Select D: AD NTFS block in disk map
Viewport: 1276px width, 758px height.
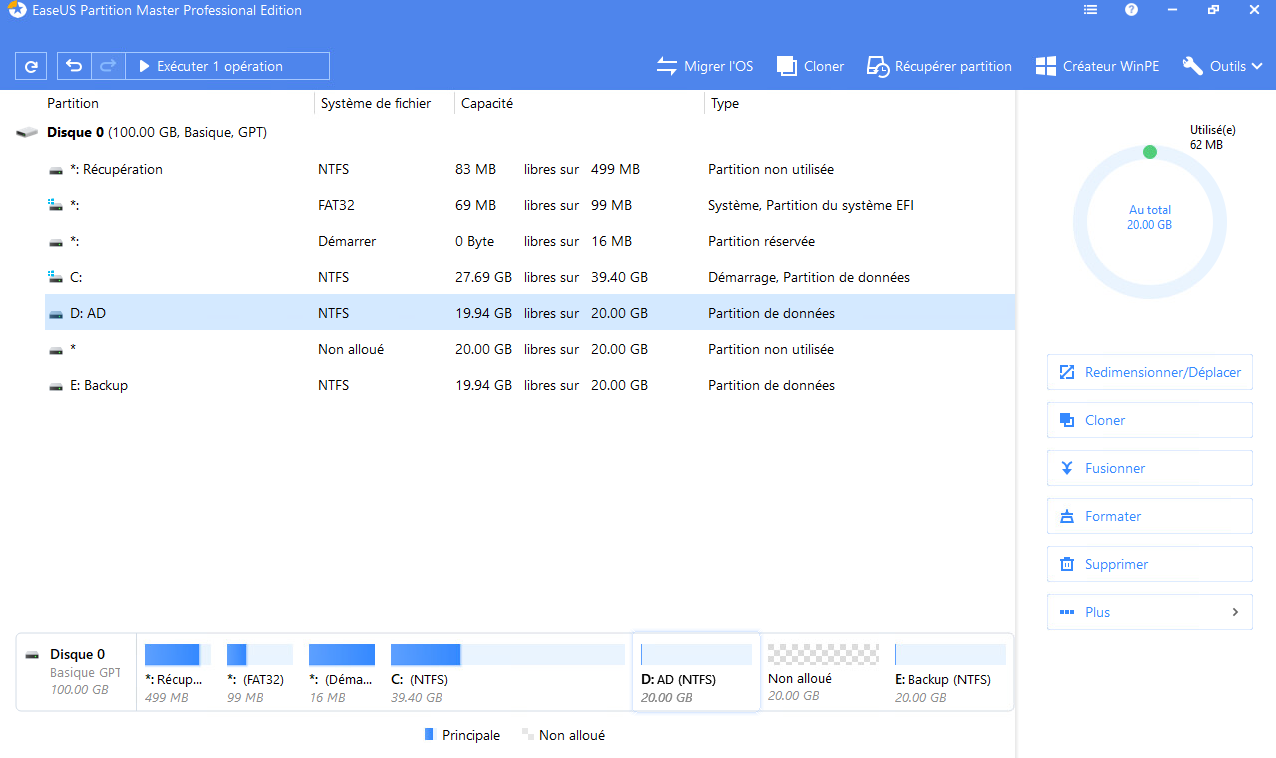[696, 672]
